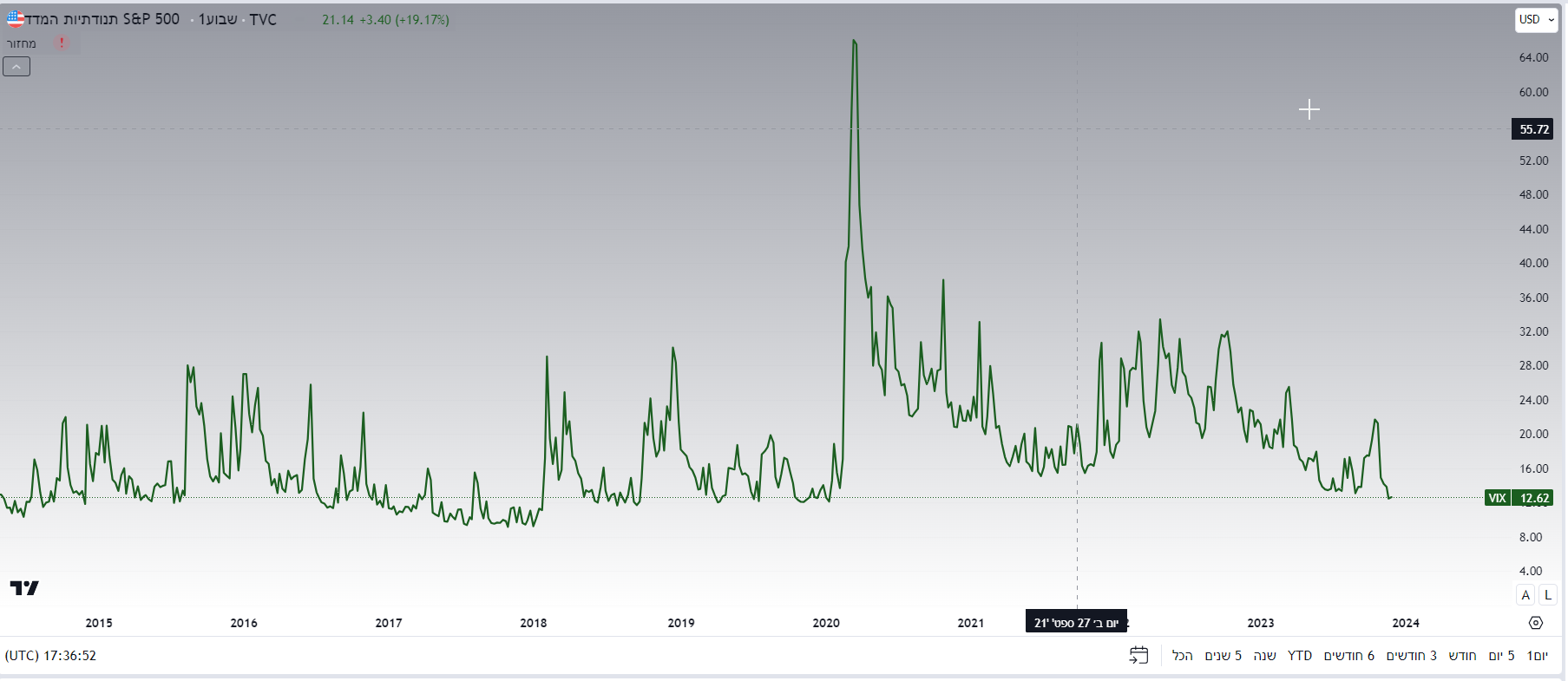Screen dimensions: 1568x681
Task: Select the הכל time range
Action: point(1183,656)
